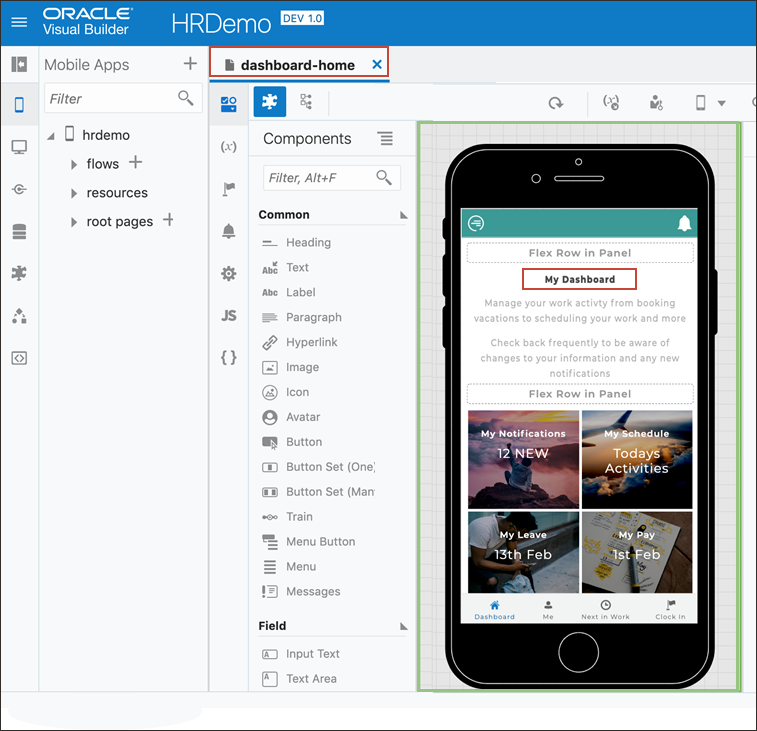Select the dashboard-home tab
The height and width of the screenshot is (731, 757).
point(297,65)
